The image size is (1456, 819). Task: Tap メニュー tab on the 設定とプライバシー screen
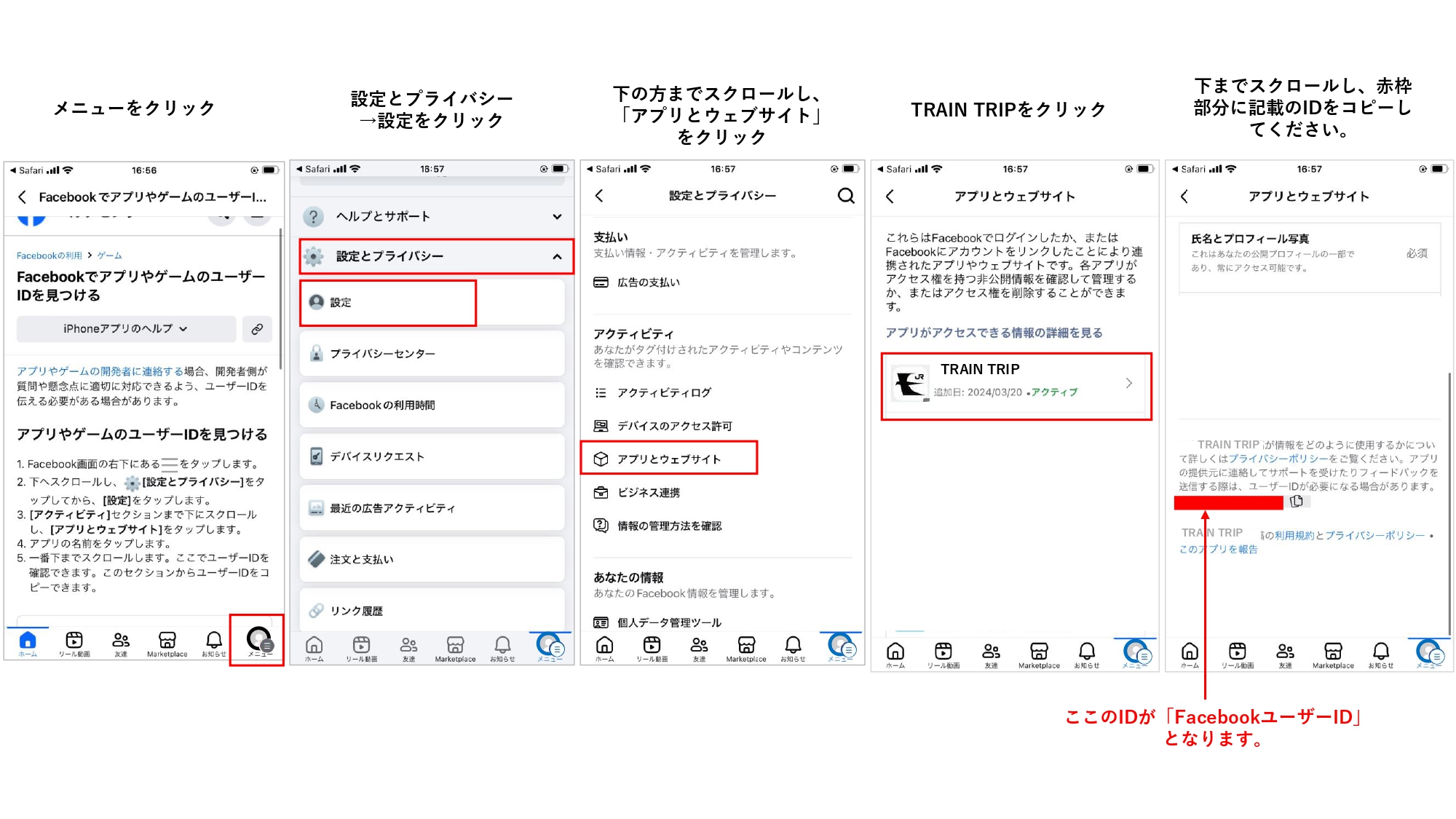841,647
